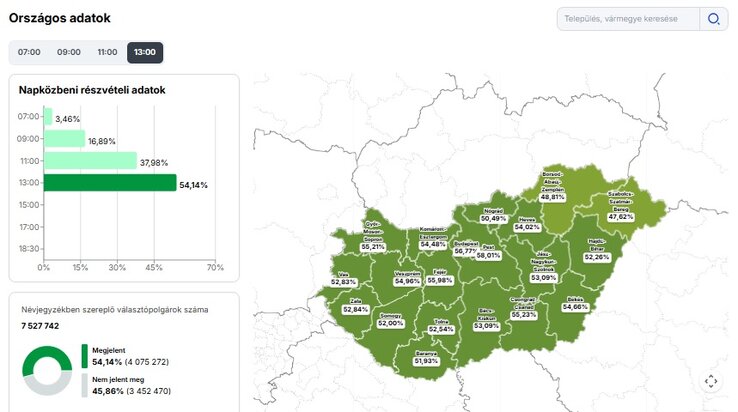Screen dimensions: 738x412
Task: Click the map recenter icon
Action: (x=711, y=381)
